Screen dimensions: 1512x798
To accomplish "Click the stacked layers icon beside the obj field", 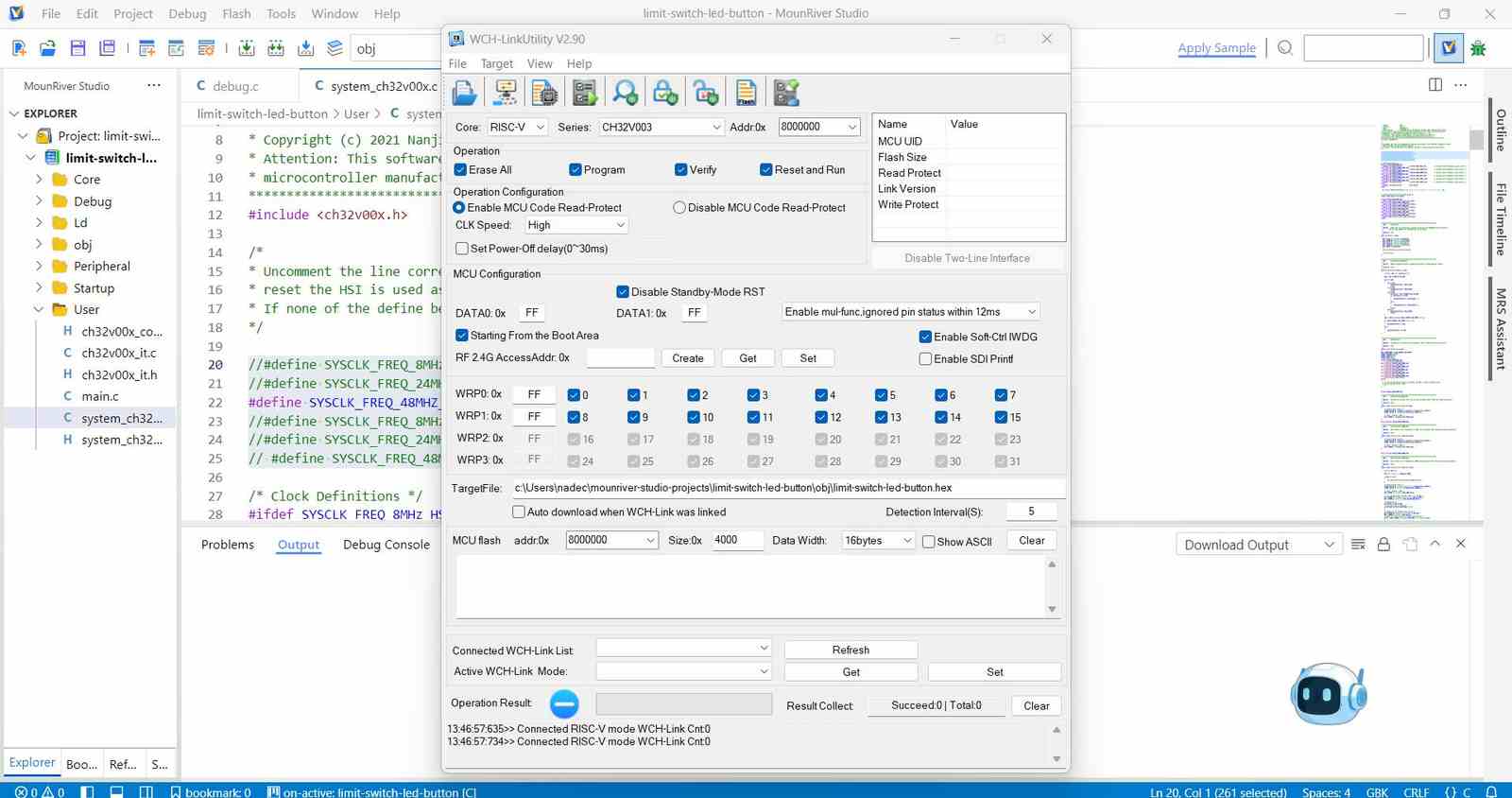I will 335,48.
